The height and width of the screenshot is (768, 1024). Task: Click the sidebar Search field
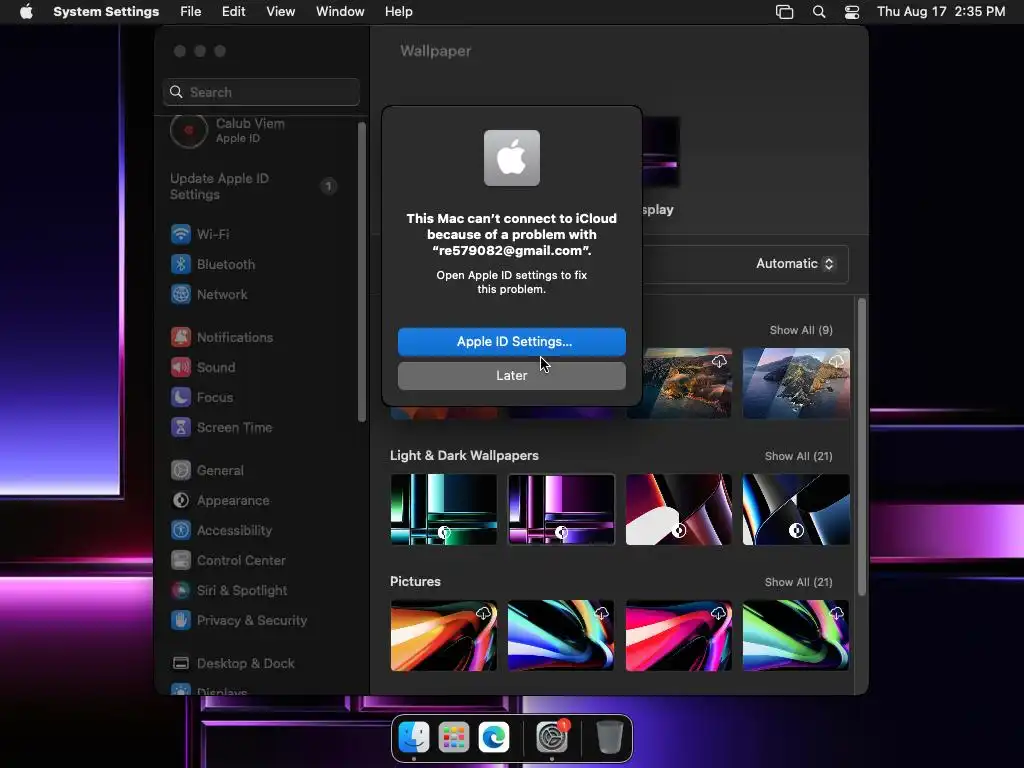(261, 92)
